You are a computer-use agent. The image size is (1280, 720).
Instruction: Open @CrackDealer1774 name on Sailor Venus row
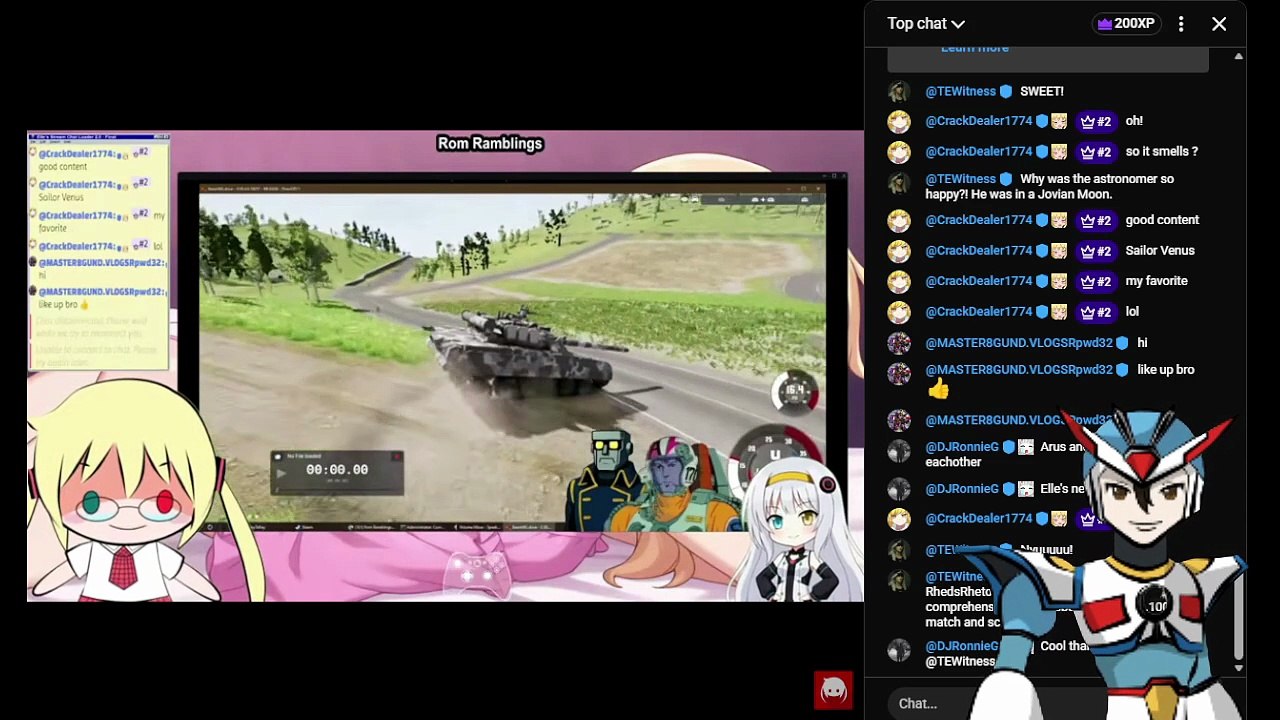pos(978,251)
